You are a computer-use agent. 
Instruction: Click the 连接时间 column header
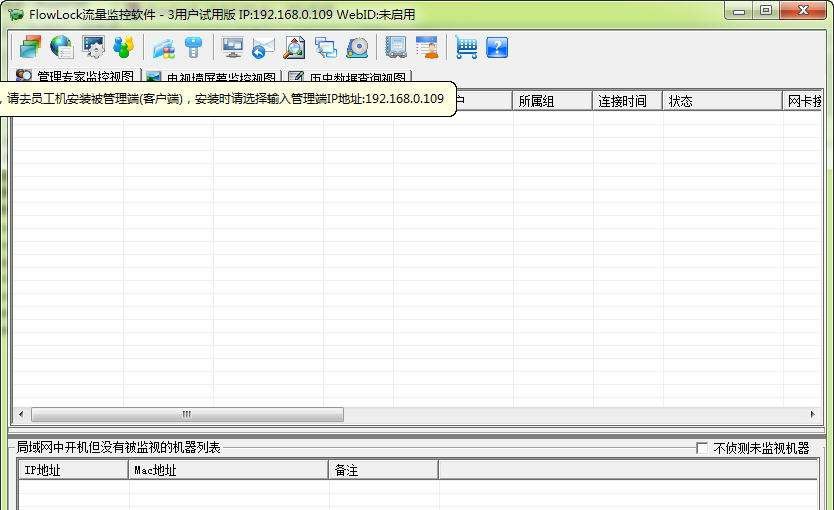(x=628, y=101)
